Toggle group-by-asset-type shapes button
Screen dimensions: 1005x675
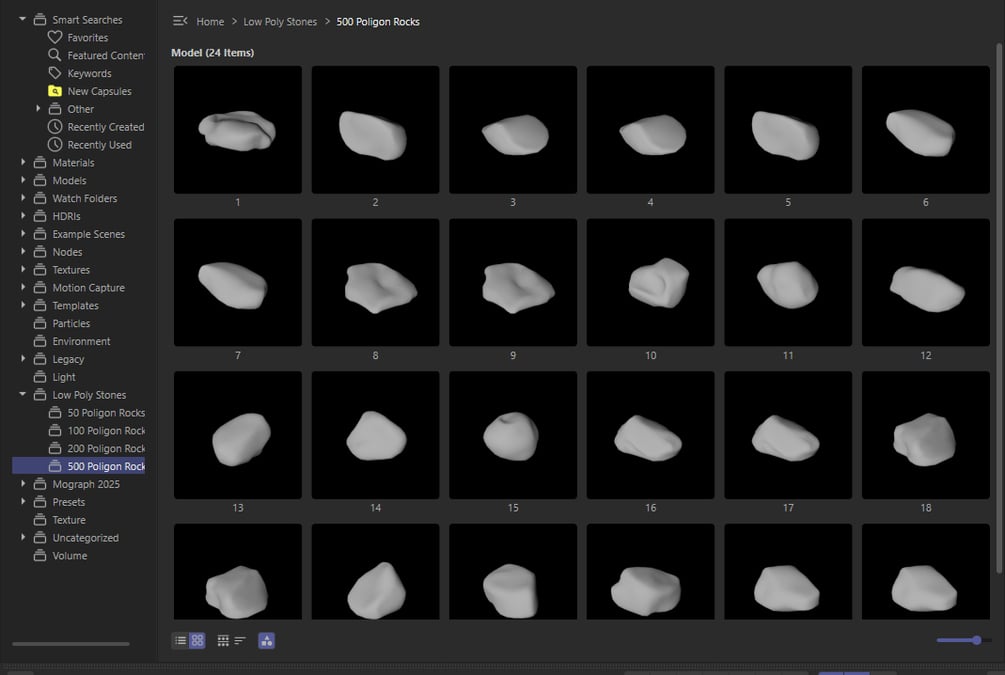[x=267, y=640]
